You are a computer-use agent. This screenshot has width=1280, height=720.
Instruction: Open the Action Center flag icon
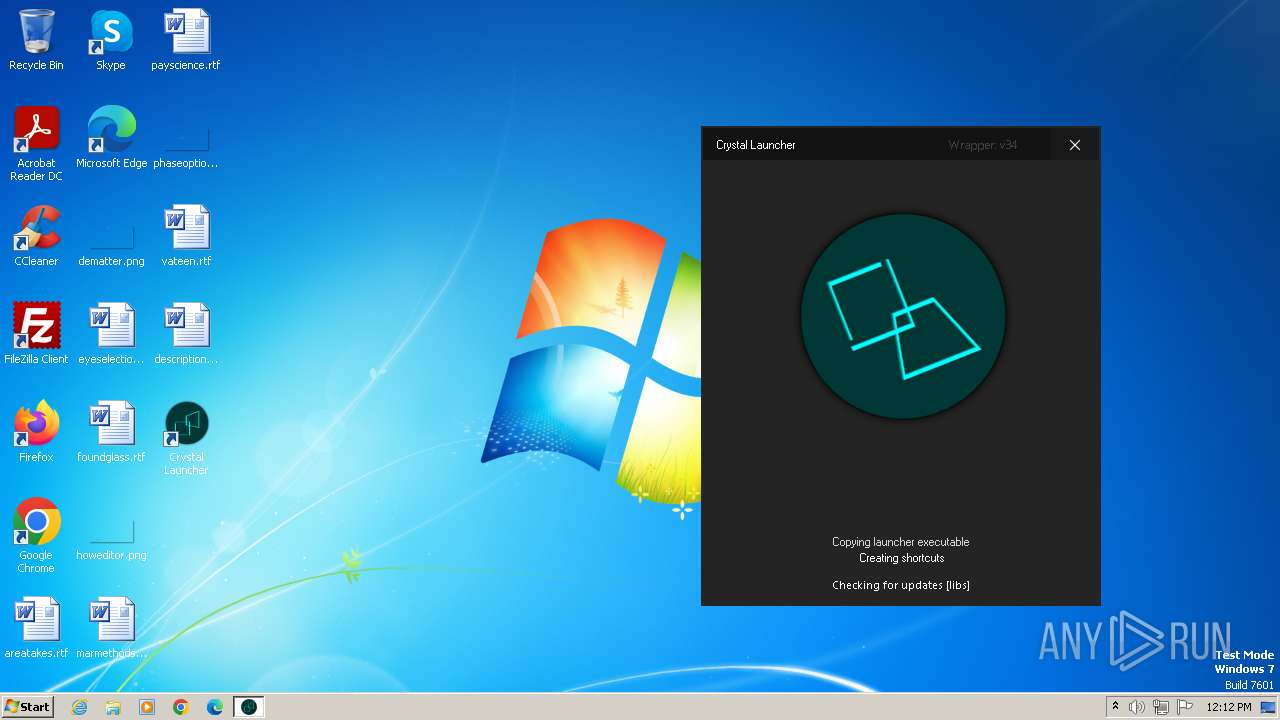tap(1185, 707)
